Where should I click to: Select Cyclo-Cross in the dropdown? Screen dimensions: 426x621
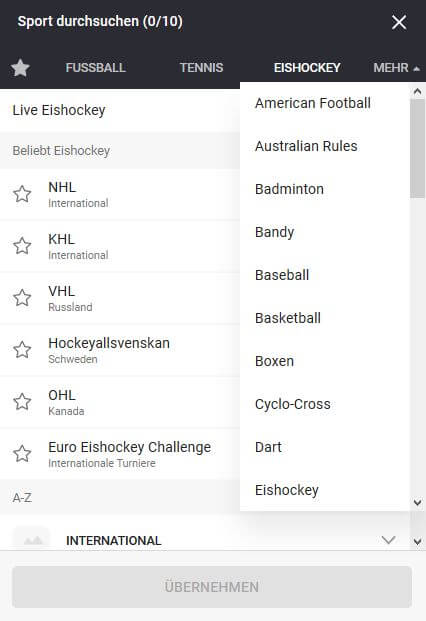point(293,404)
